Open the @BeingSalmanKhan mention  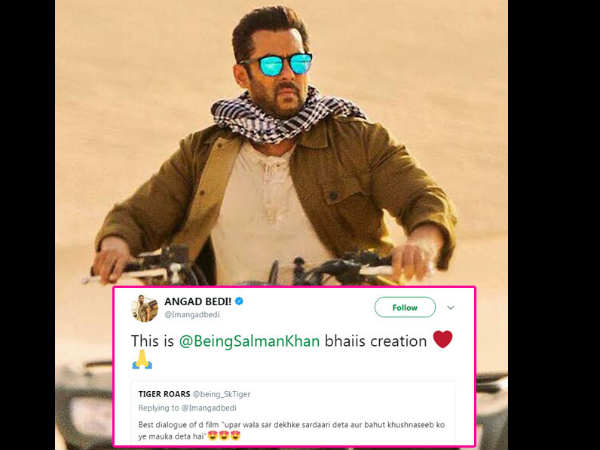[249, 341]
